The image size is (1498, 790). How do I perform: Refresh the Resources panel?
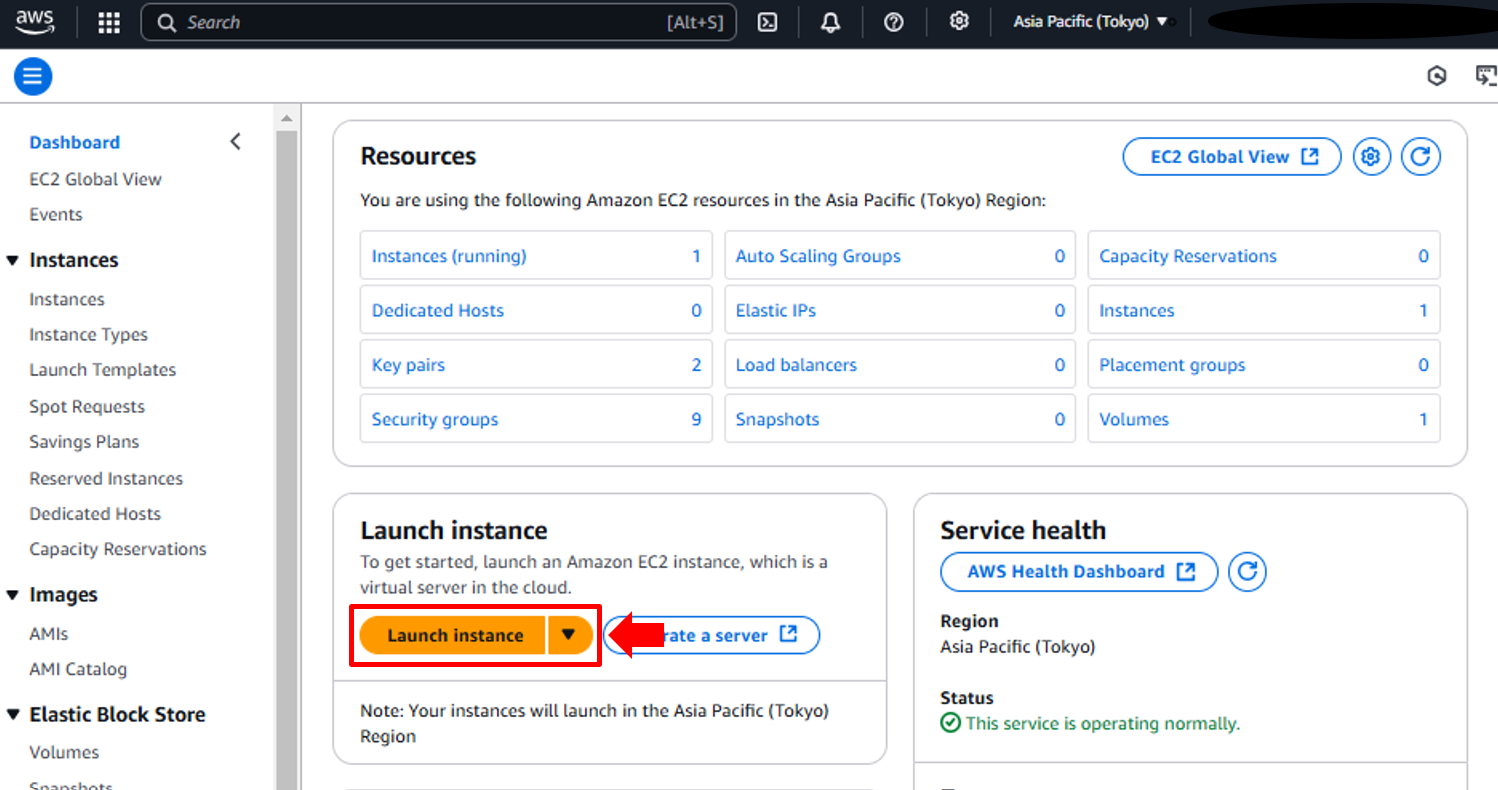coord(1420,157)
